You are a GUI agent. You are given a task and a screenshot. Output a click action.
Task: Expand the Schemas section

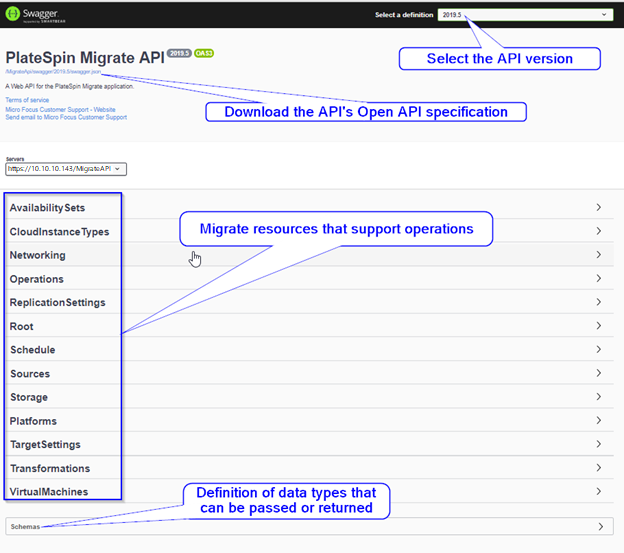[598, 526]
